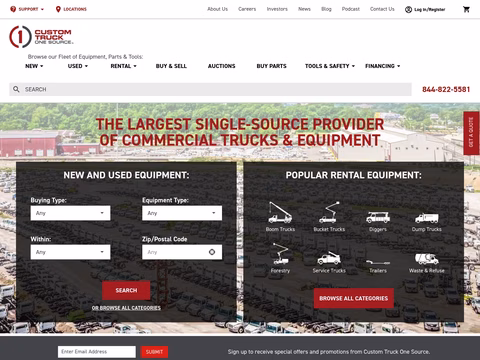
Task: Click the Browse All Categories button
Action: pos(354,298)
